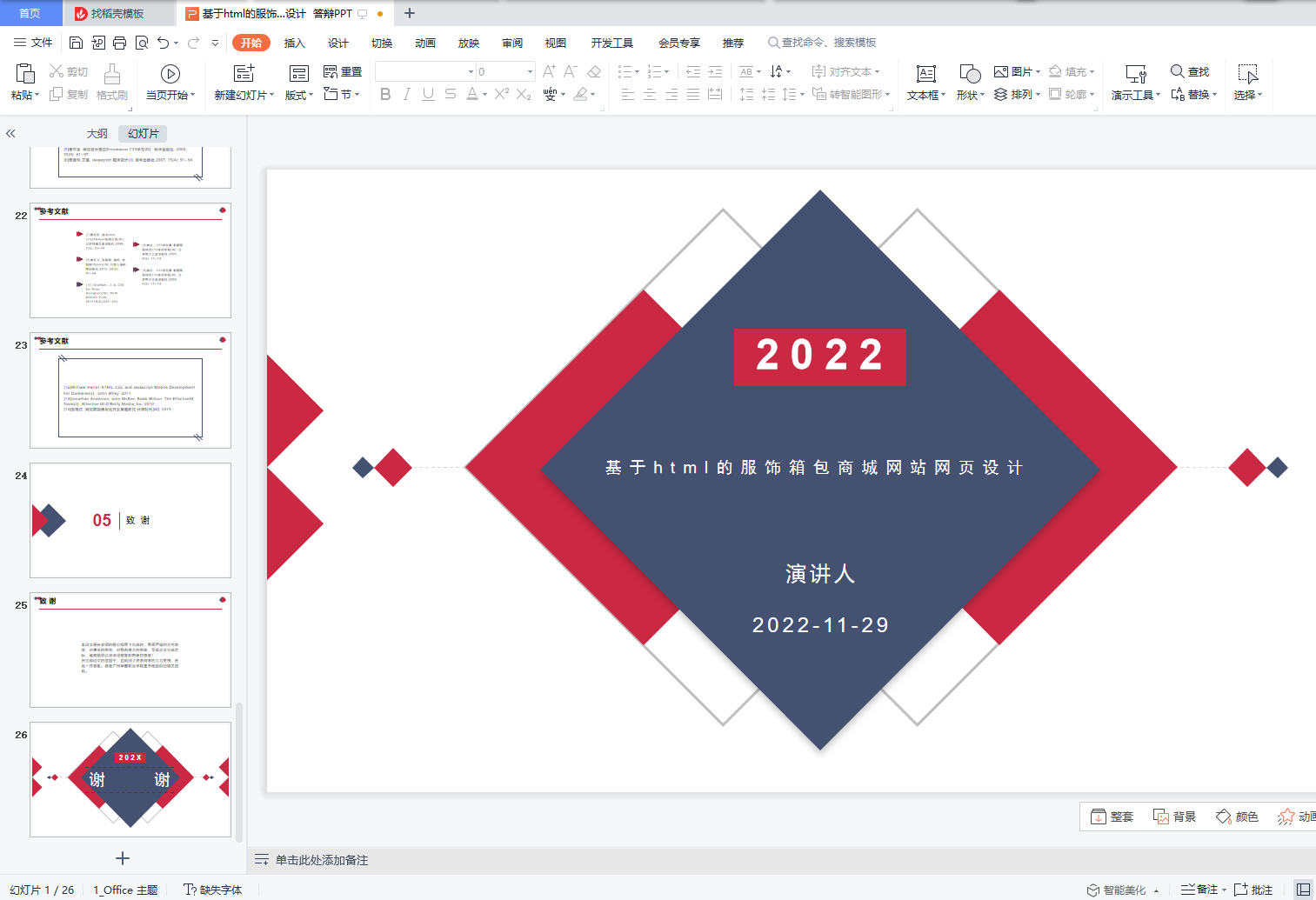Screen dimensions: 1316x900
Task: Click the Paste clipboard icon
Action: click(25, 73)
